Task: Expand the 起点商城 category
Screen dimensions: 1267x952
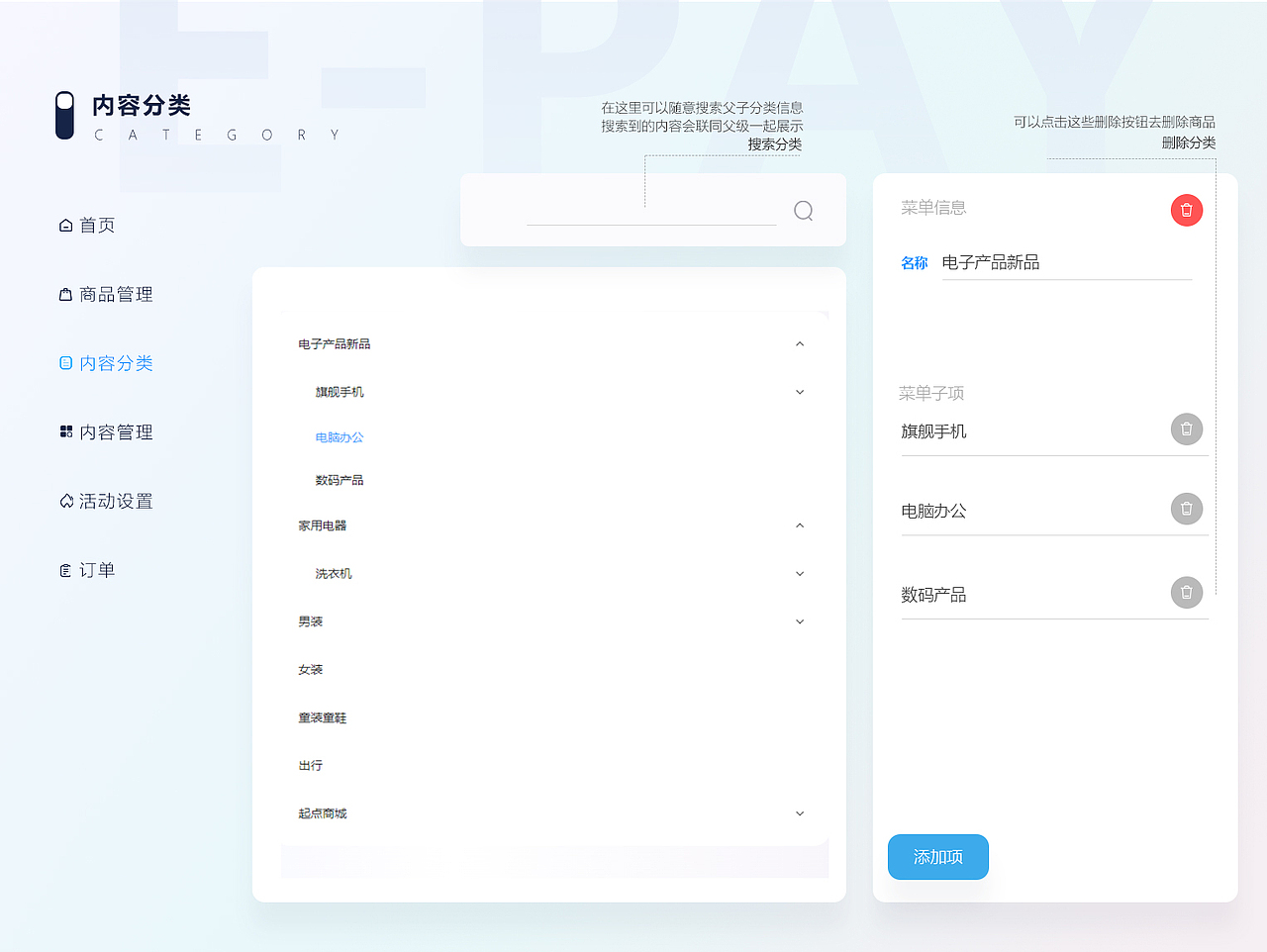Action: tap(800, 812)
